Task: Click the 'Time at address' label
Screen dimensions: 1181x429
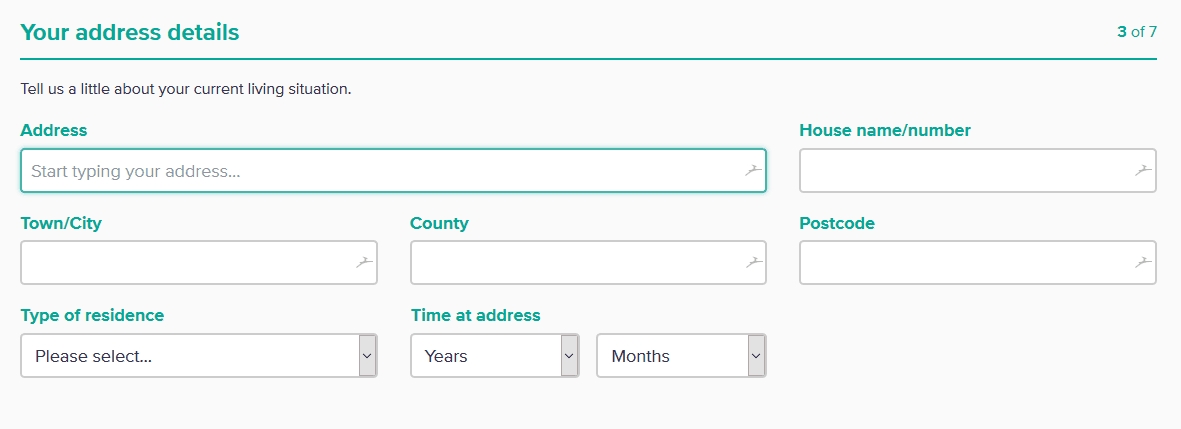Action: 475,315
